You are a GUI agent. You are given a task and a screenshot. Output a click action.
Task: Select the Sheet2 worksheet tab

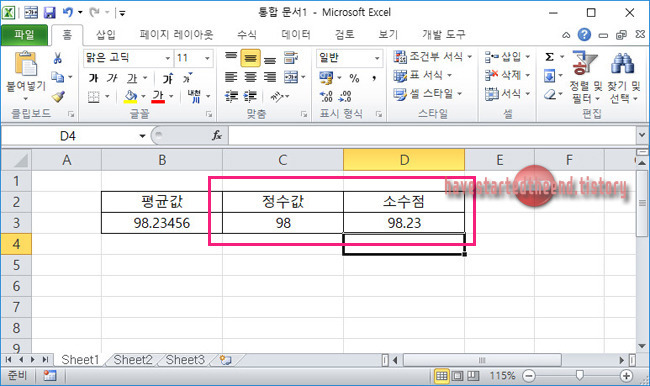133,360
